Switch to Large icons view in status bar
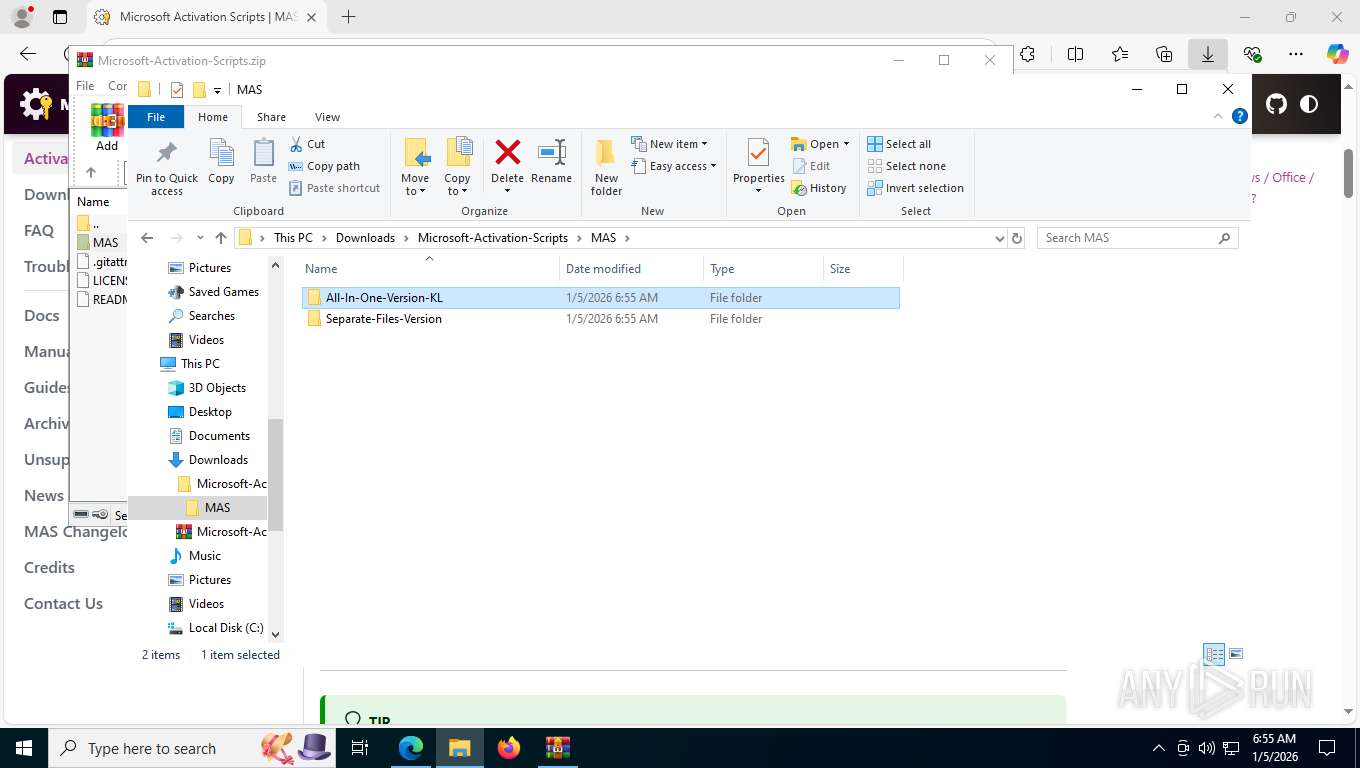The image size is (1360, 768). tap(1236, 654)
